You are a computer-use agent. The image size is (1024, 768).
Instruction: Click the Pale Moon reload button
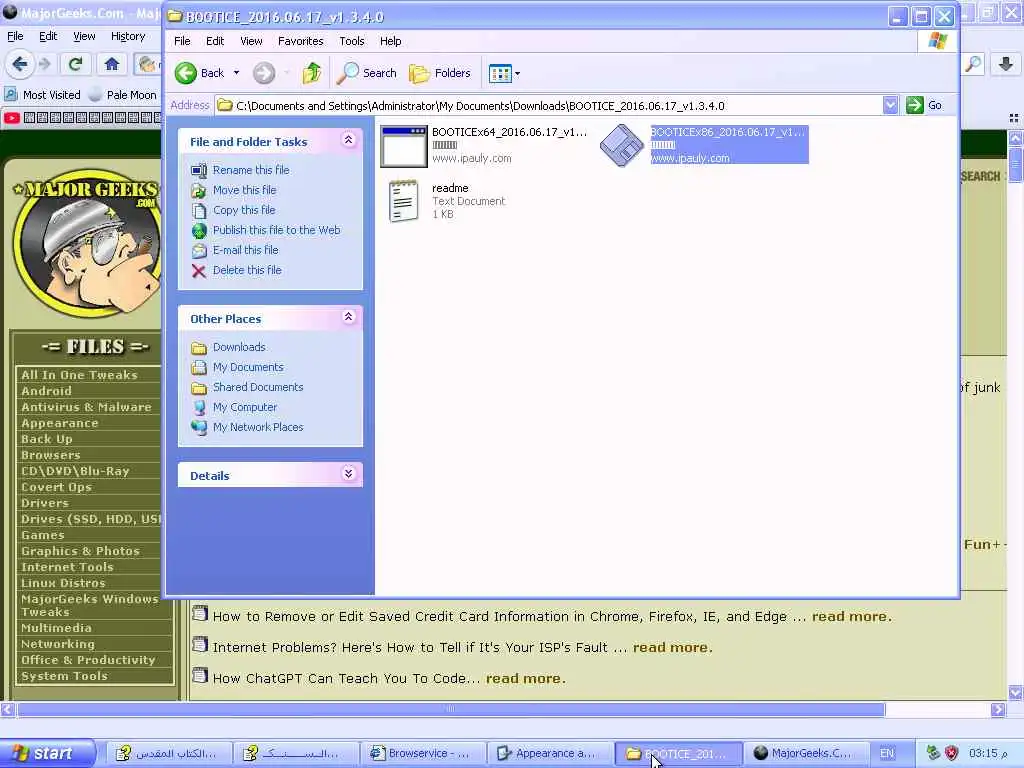pyautogui.click(x=75, y=64)
